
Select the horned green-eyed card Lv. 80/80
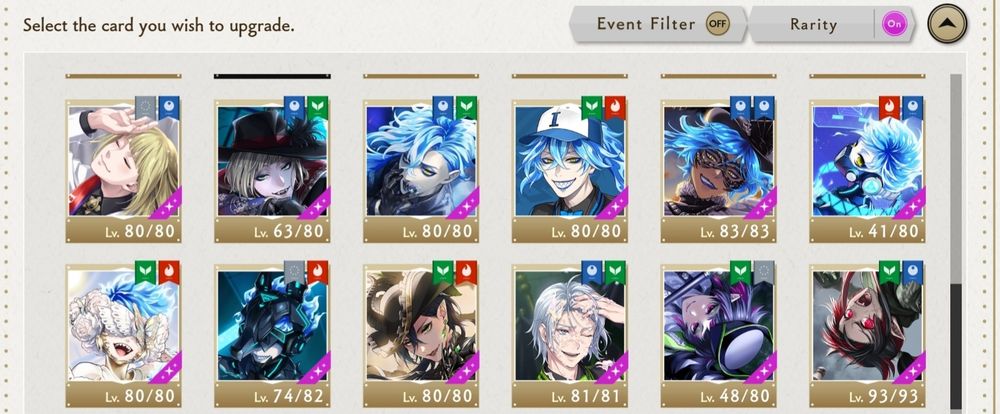[421, 335]
